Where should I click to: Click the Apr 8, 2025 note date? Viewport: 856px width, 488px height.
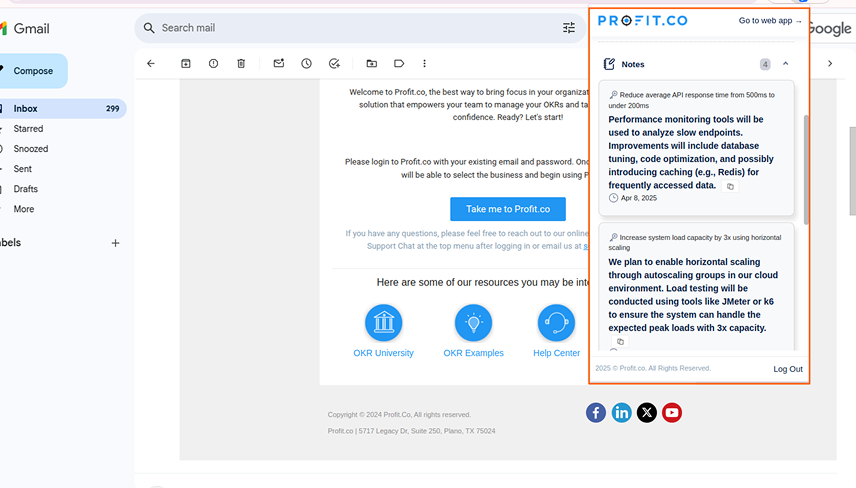[638, 198]
